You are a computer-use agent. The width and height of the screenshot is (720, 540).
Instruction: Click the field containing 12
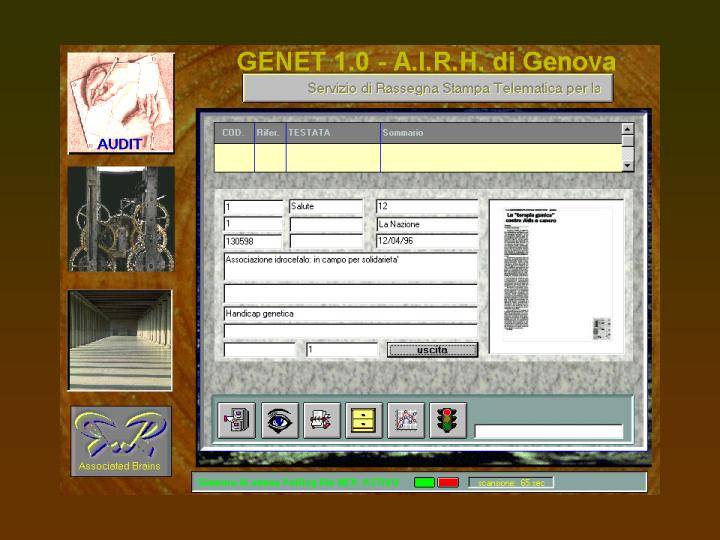tap(427, 207)
